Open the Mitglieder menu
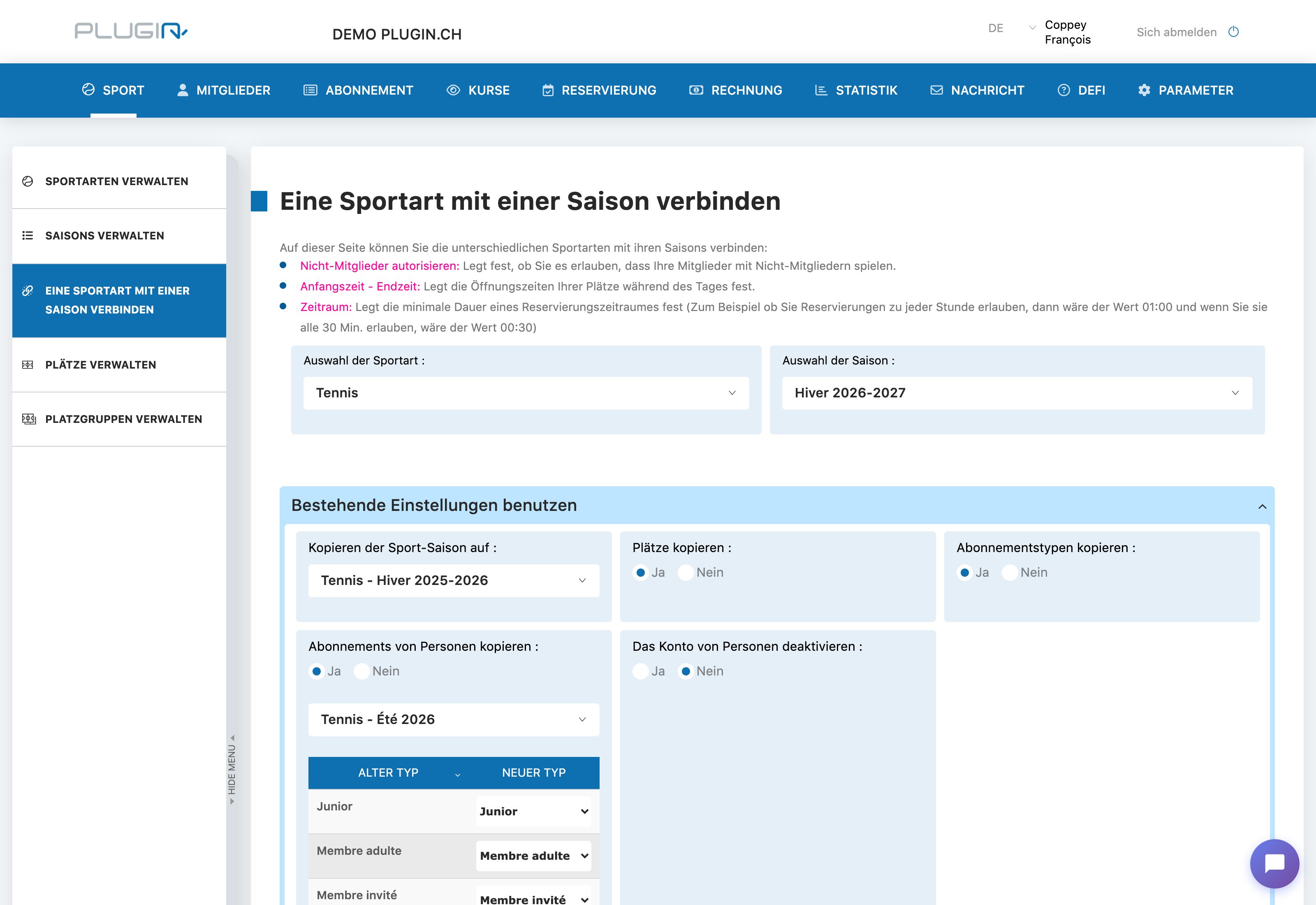 coord(223,90)
